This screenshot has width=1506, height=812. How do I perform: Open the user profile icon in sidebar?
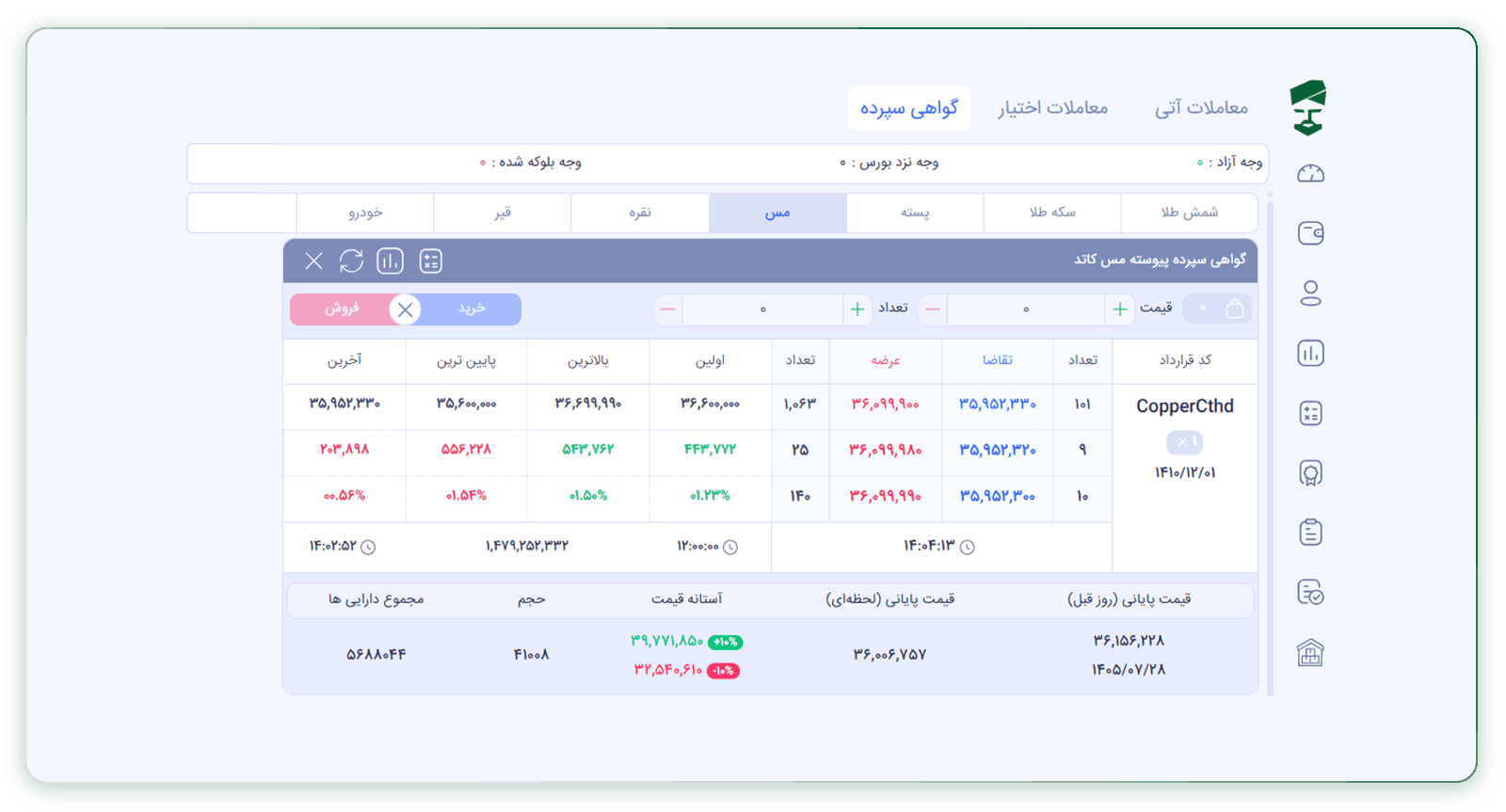pos(1310,293)
